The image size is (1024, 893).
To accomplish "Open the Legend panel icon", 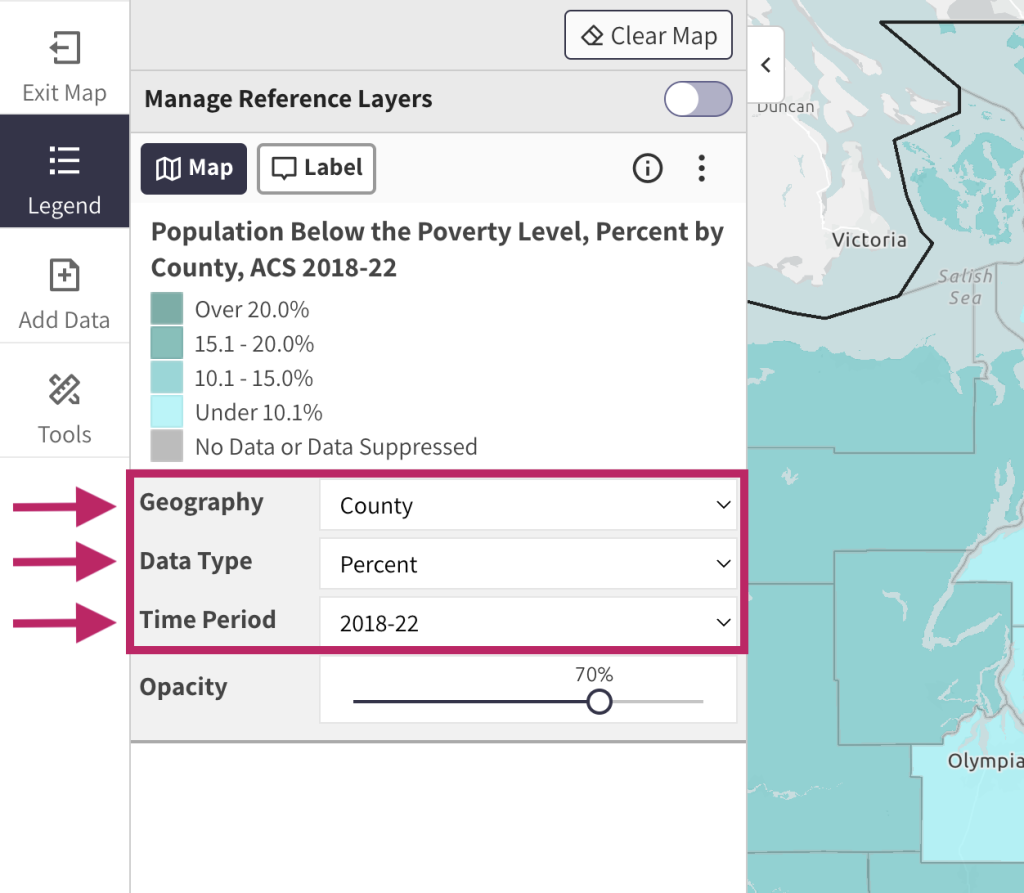I will (x=64, y=161).
